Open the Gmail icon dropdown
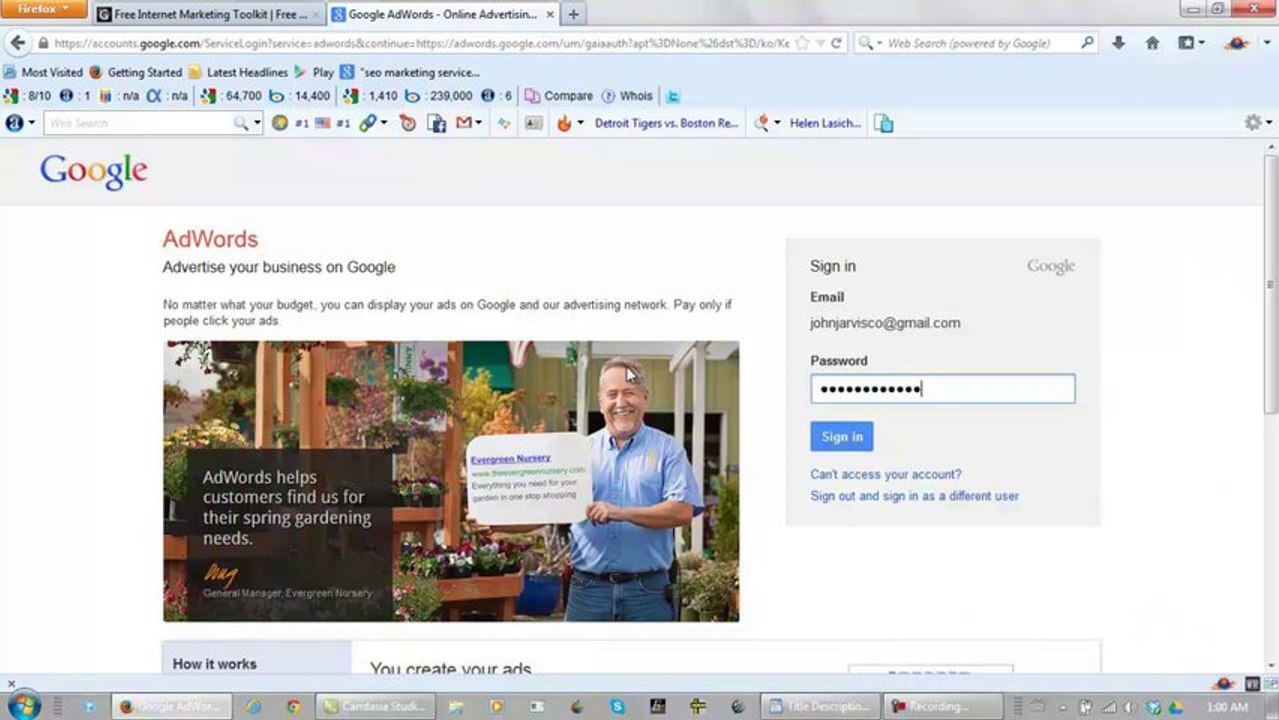 [x=468, y=123]
